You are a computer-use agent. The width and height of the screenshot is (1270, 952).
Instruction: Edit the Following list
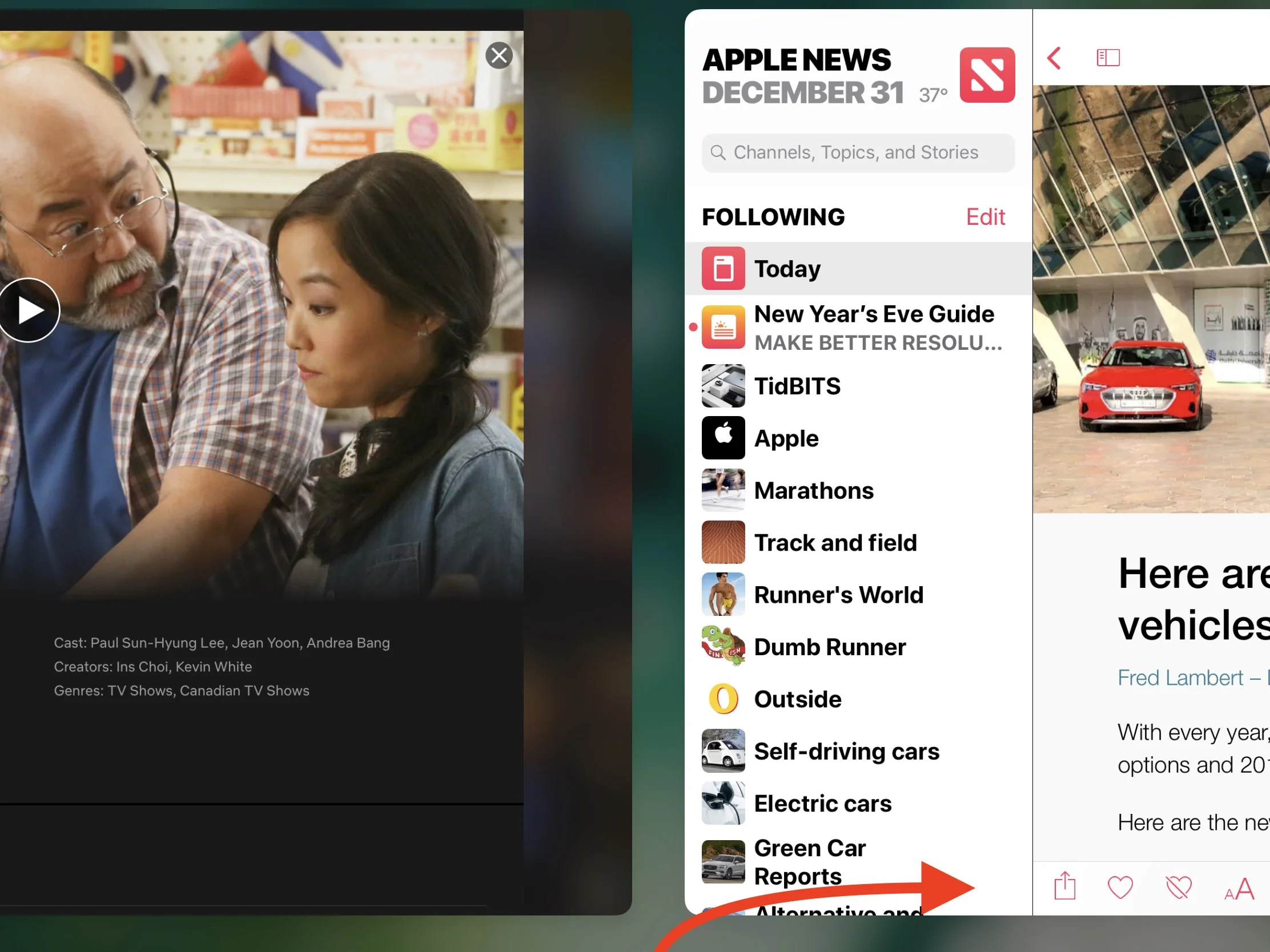point(985,217)
